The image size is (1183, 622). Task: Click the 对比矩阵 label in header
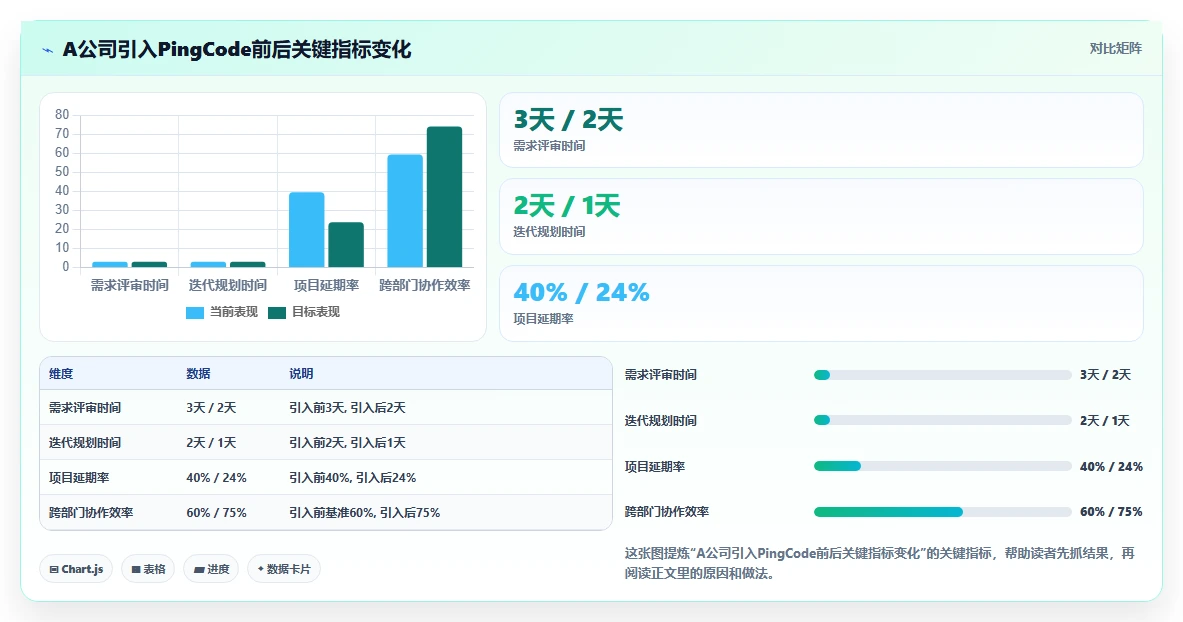(x=1115, y=48)
